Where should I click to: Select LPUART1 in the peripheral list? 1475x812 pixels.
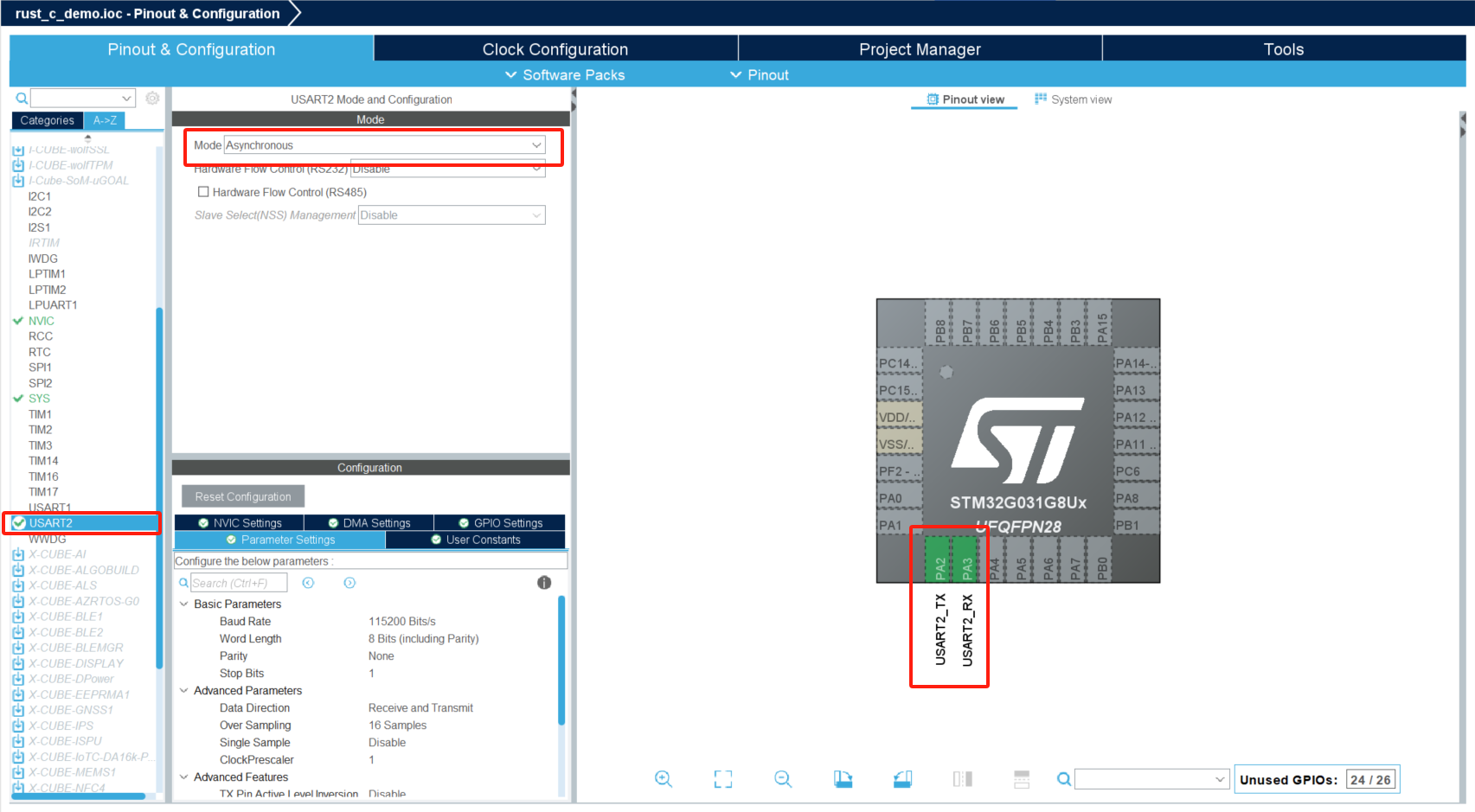pyautogui.click(x=53, y=305)
